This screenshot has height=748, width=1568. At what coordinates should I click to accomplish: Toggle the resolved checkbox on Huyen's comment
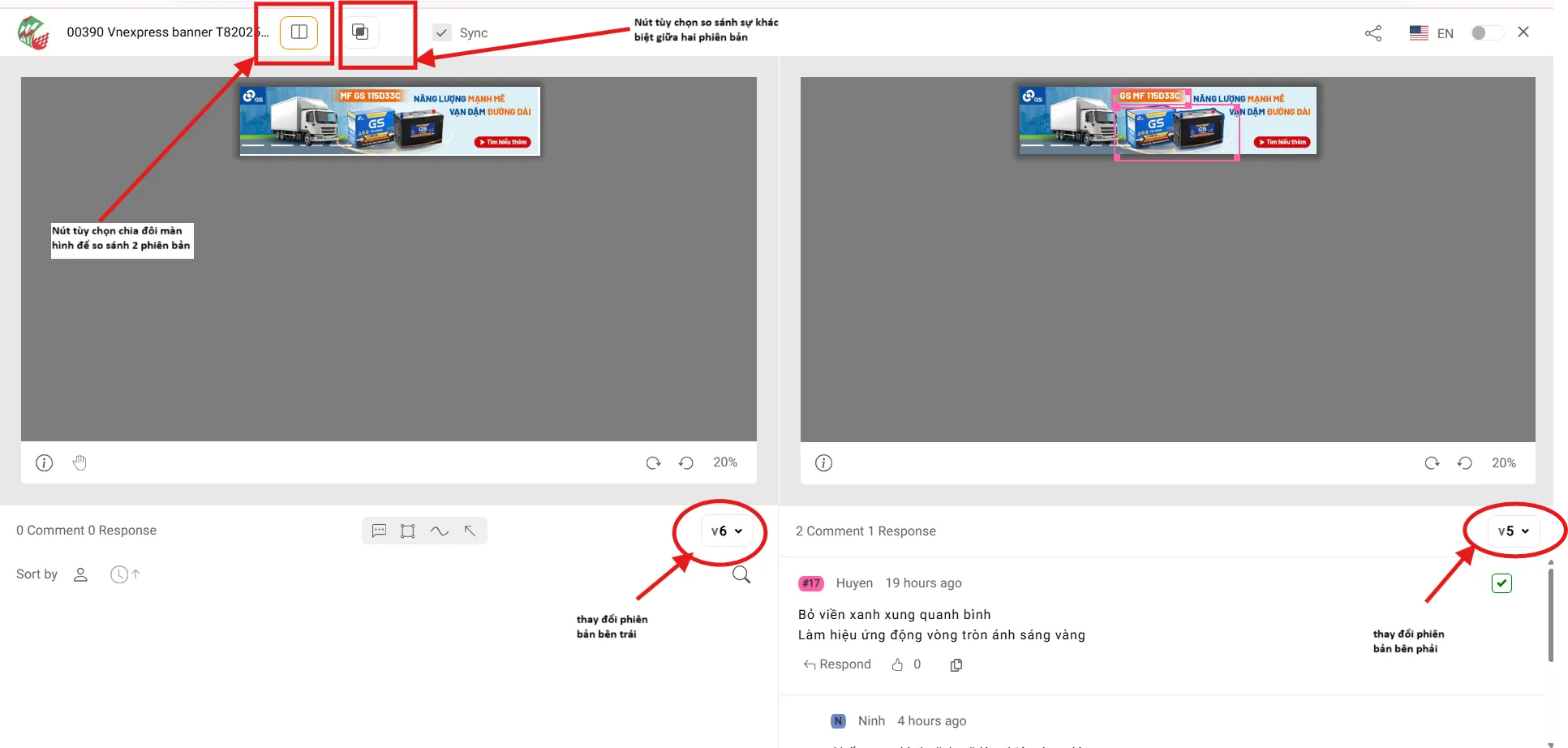(x=1501, y=583)
